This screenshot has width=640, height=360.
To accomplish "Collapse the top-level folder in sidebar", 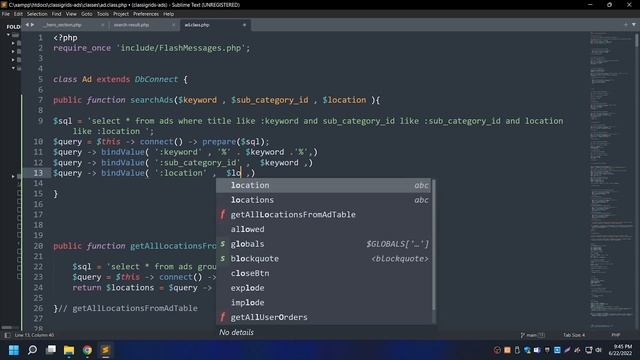I will tap(8, 35).
